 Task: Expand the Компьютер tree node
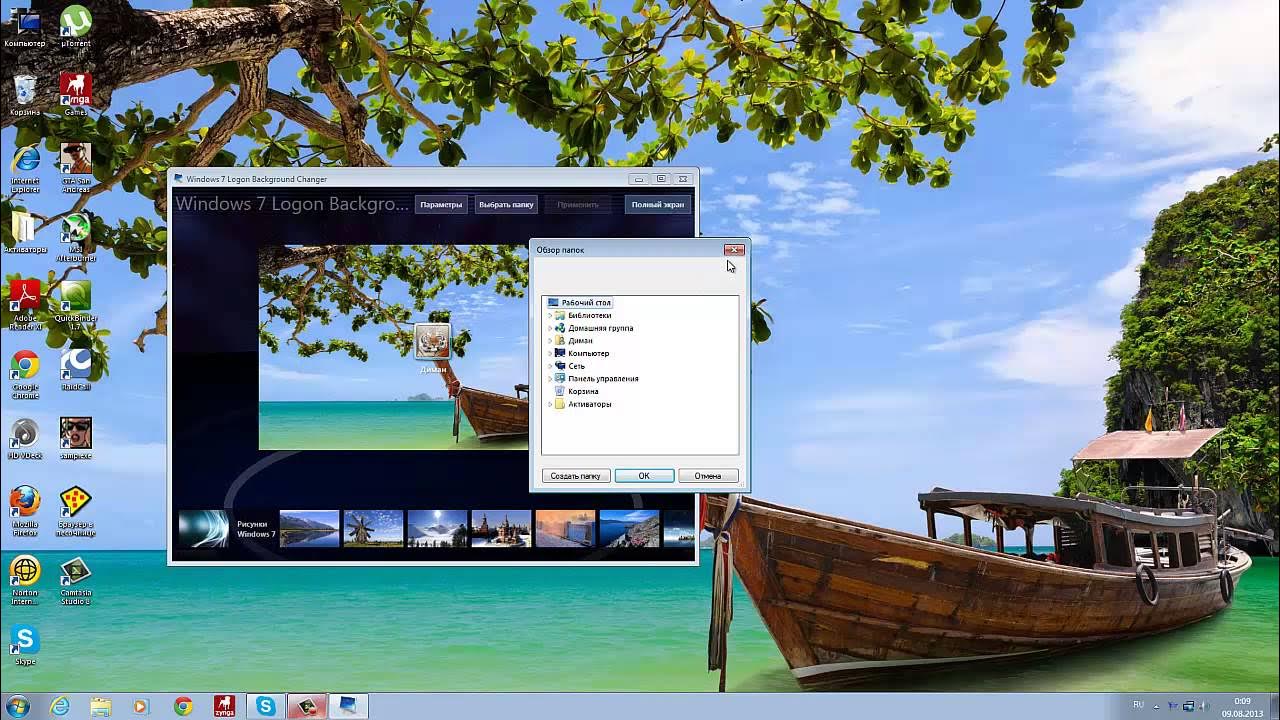coord(550,354)
